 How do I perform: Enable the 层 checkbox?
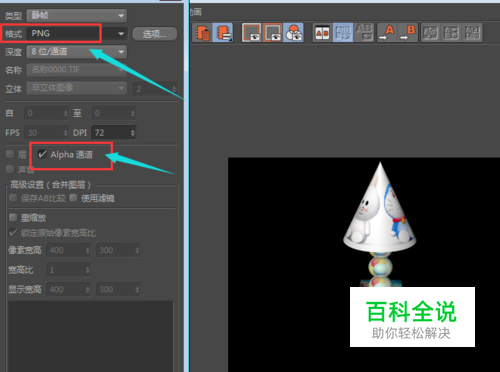click(x=10, y=154)
